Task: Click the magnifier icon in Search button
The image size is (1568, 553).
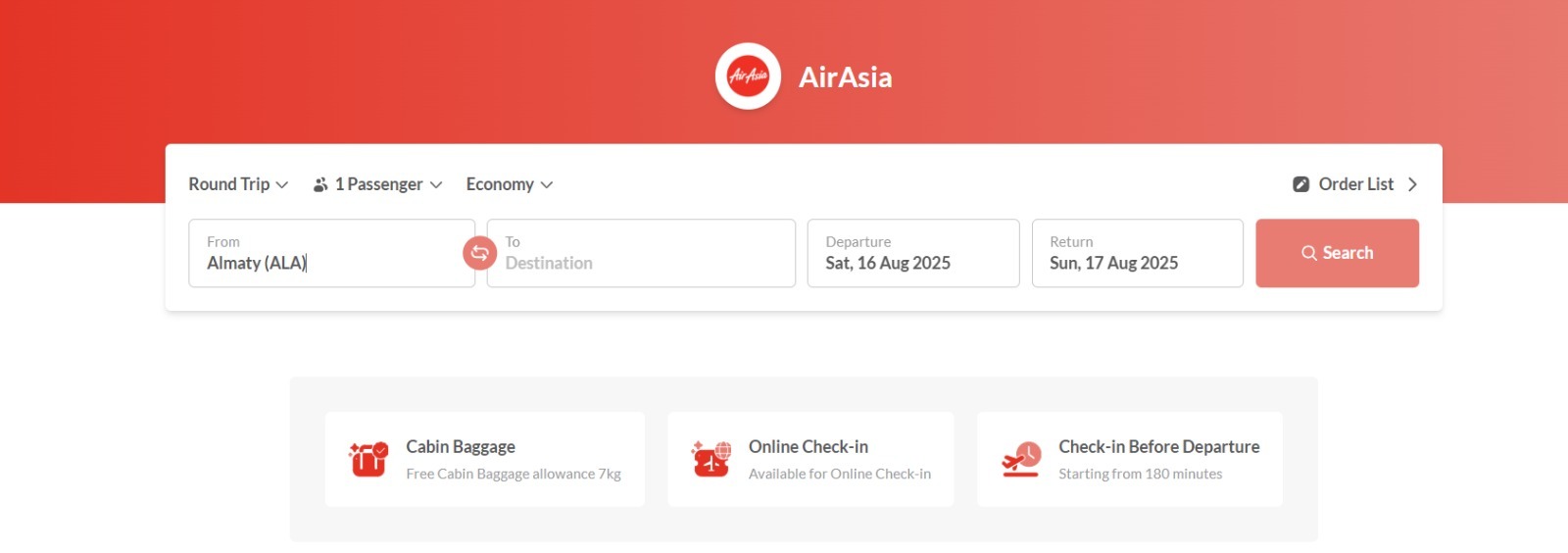Action: (x=1309, y=253)
